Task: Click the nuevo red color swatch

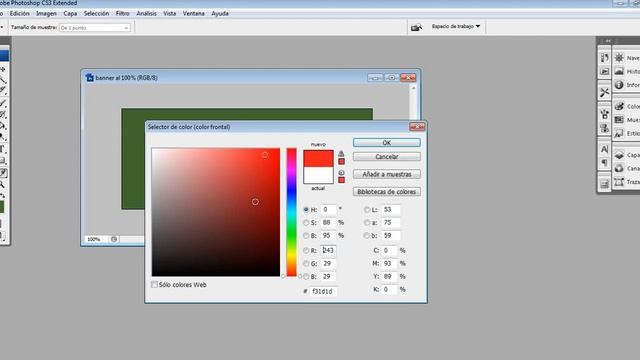Action: pos(318,158)
